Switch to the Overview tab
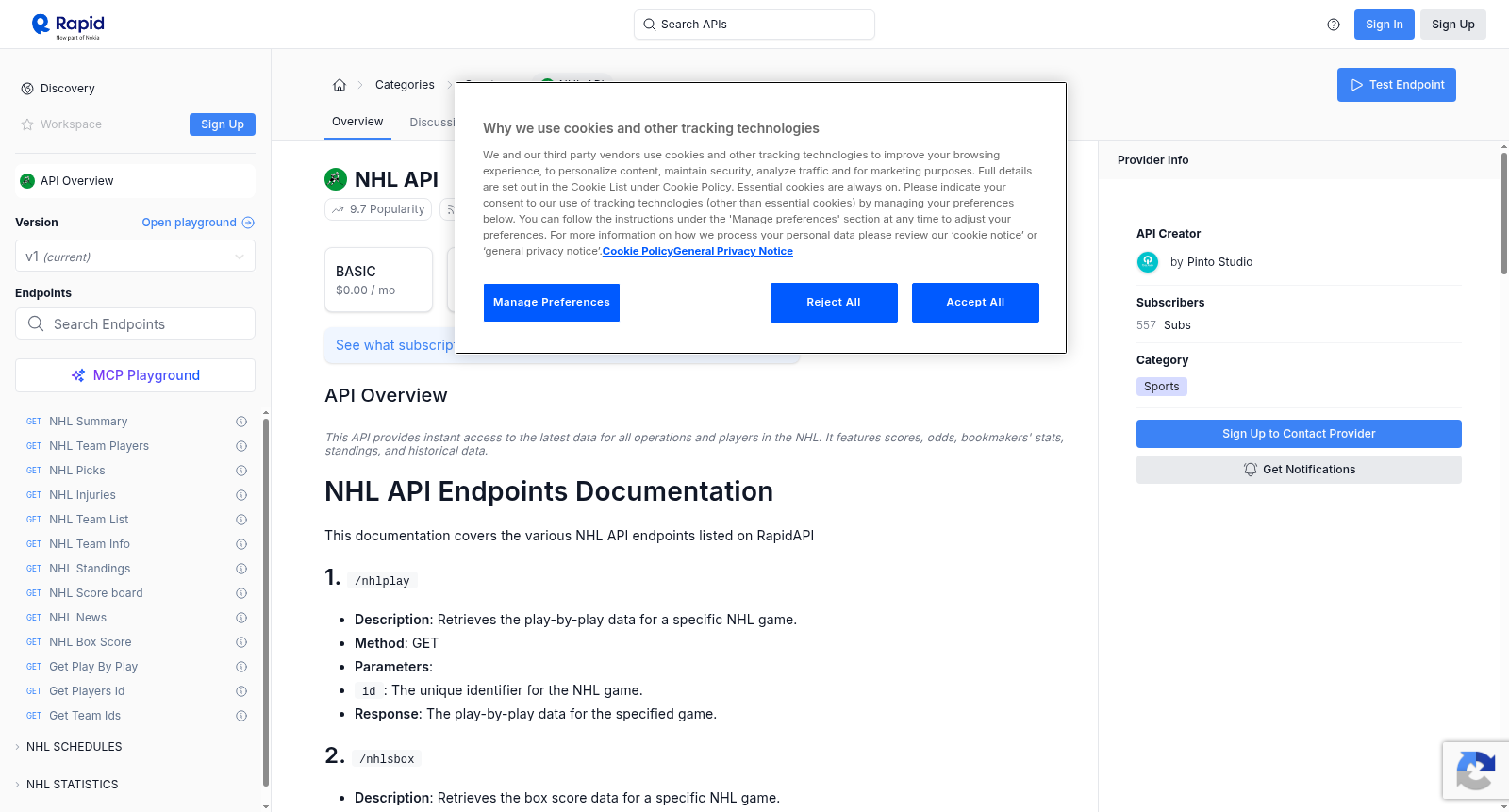This screenshot has width=1509, height=812. (357, 122)
